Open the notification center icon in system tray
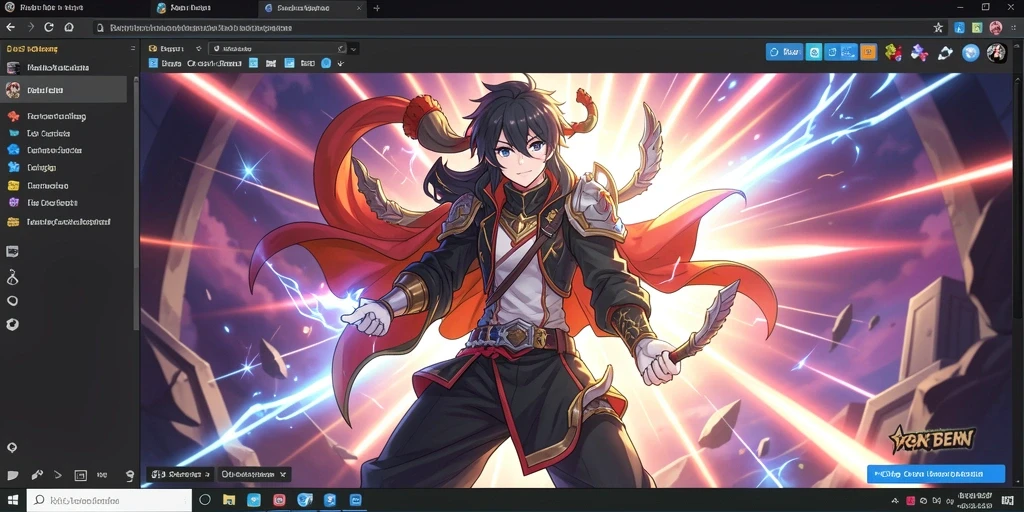Viewport: 1024px width, 512px height. 1006,501
